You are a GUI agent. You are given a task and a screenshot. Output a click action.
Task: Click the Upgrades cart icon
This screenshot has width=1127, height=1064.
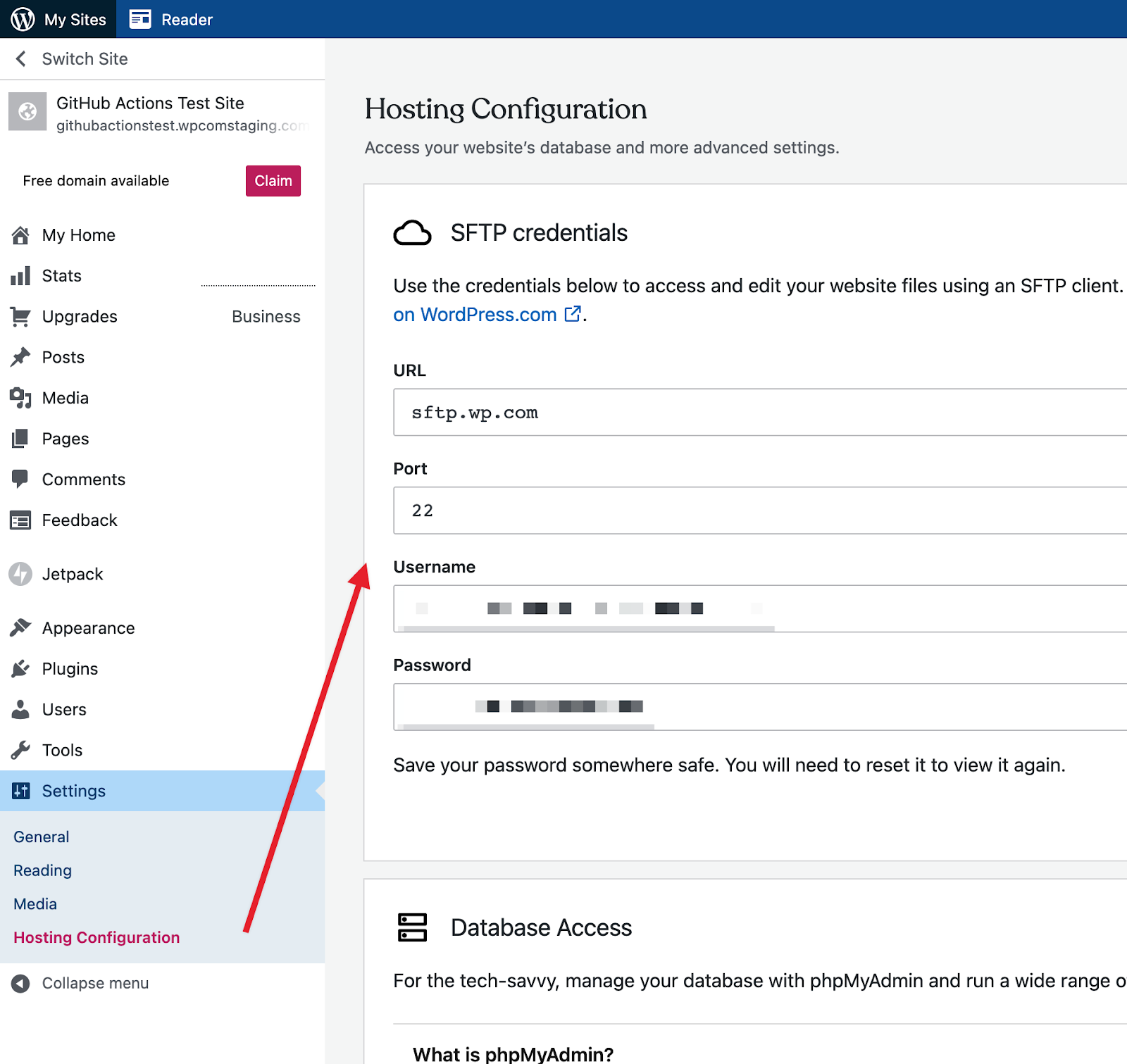point(20,317)
